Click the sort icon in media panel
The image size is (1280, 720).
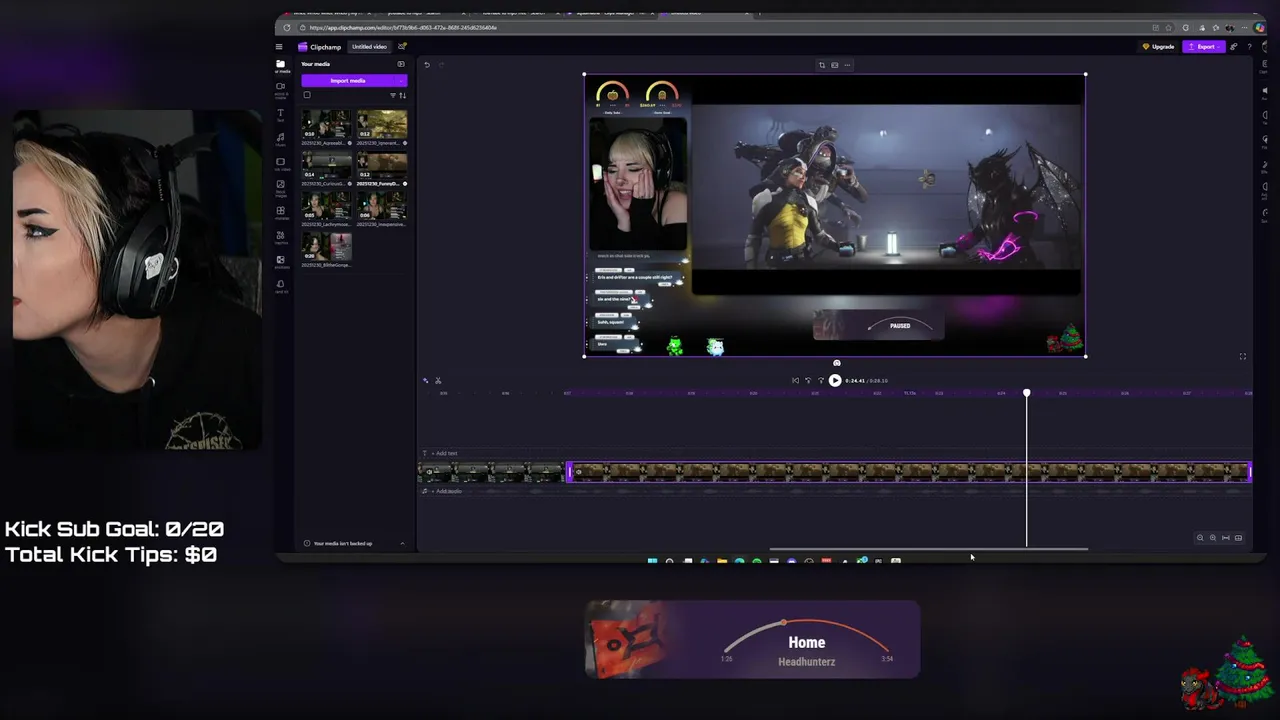(x=402, y=95)
